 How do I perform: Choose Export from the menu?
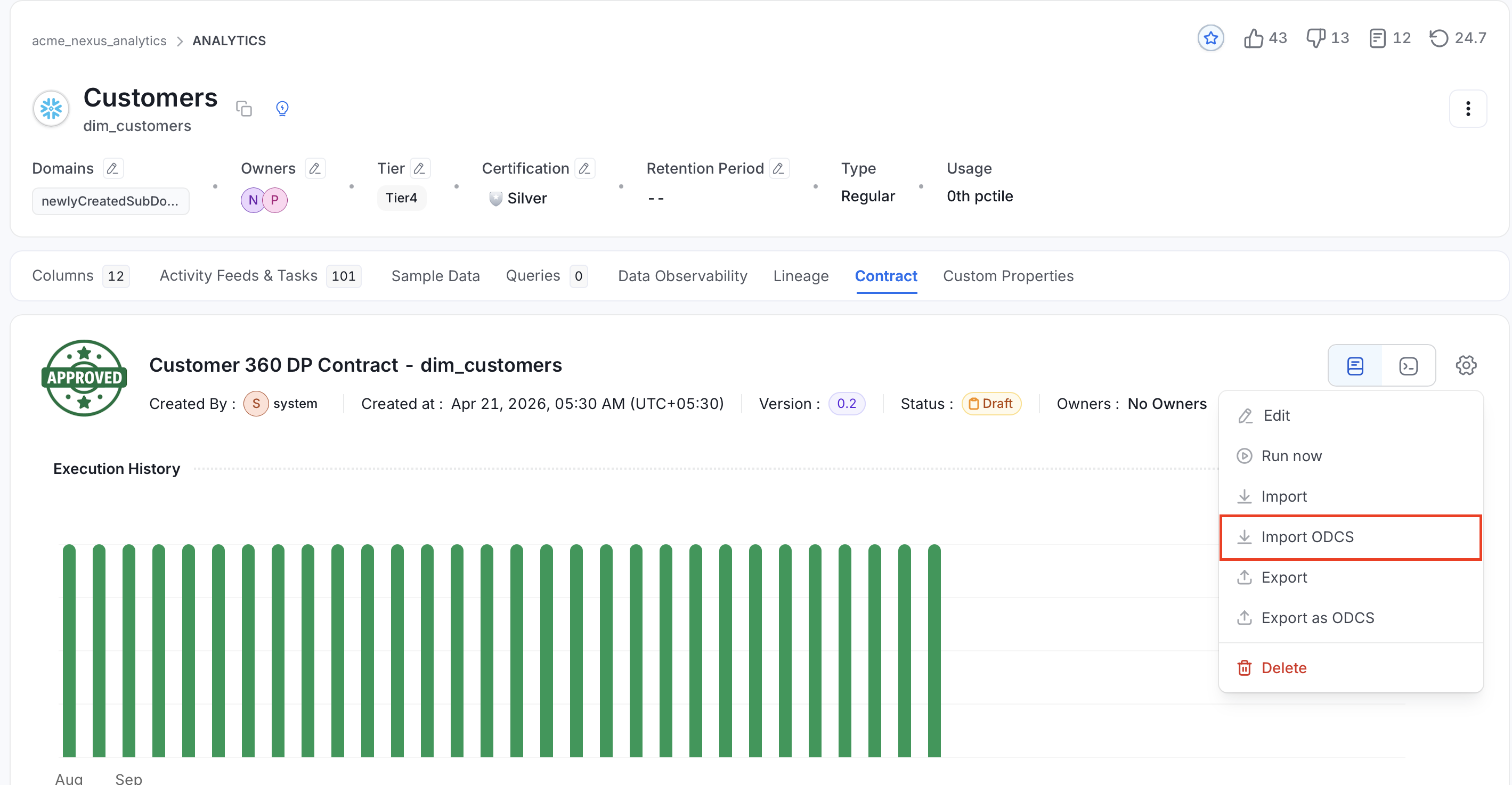(1350, 577)
